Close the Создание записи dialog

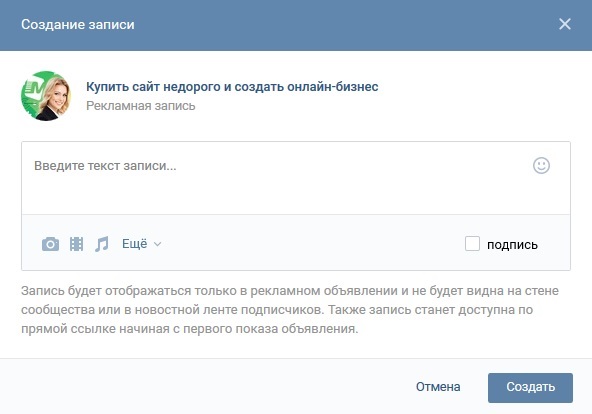[x=565, y=24]
